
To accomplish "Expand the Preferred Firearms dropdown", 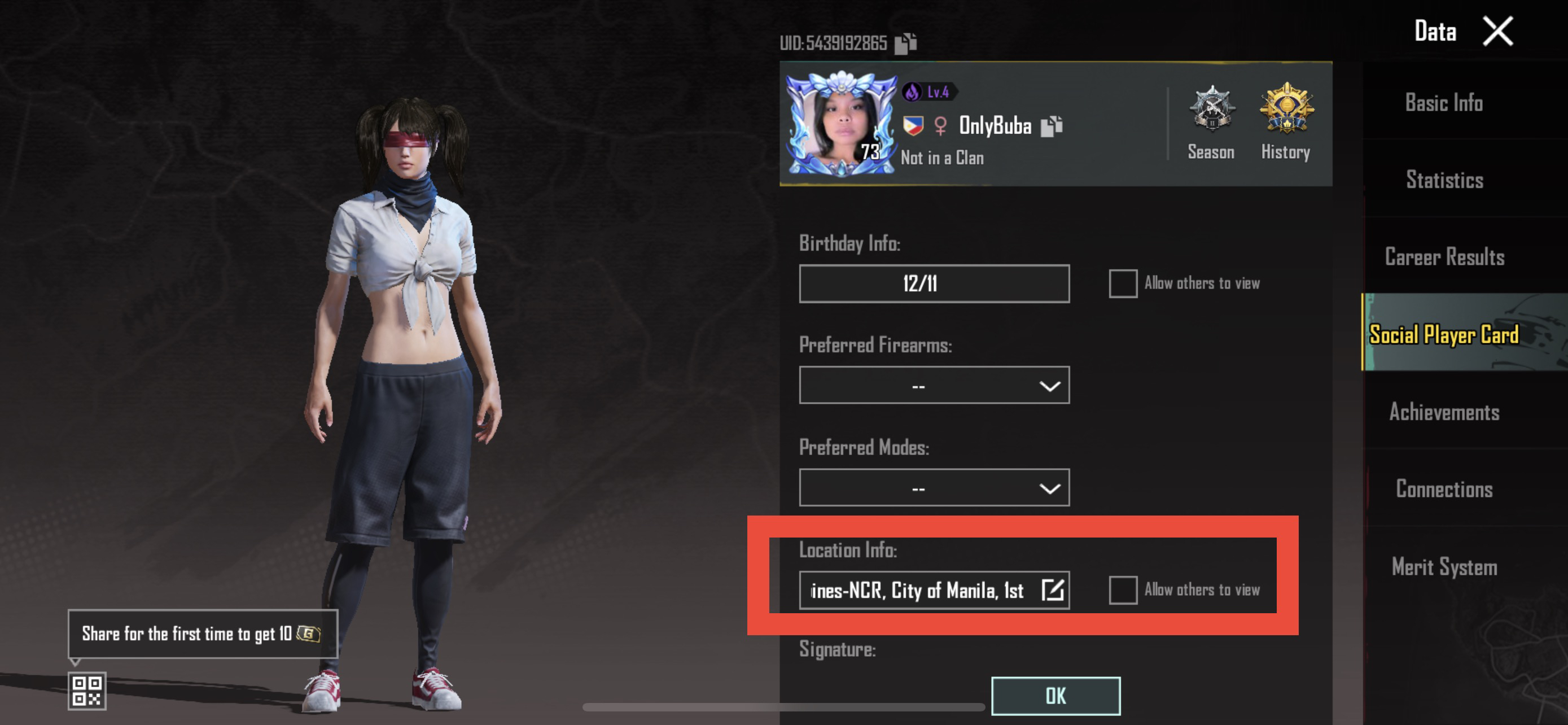I will [934, 385].
